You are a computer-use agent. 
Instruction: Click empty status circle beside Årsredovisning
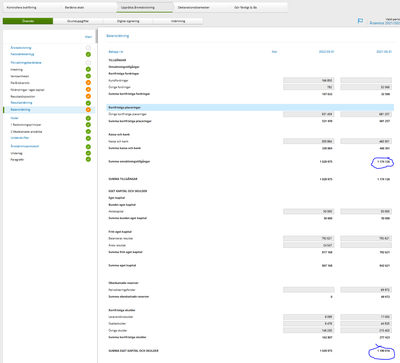point(88,48)
